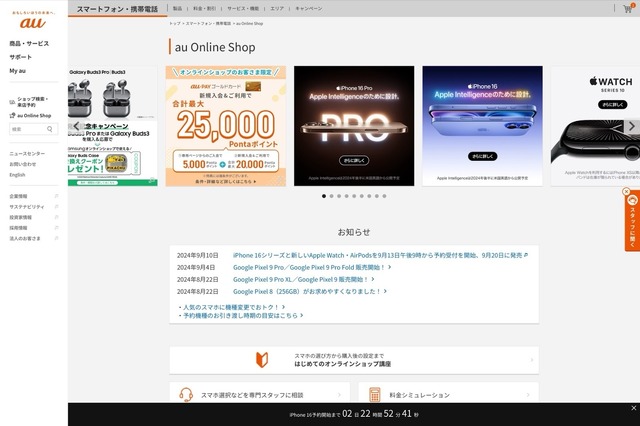The height and width of the screenshot is (426, 640).
Task: Open 商品・サービス in the sidebar
Action: click(29, 44)
